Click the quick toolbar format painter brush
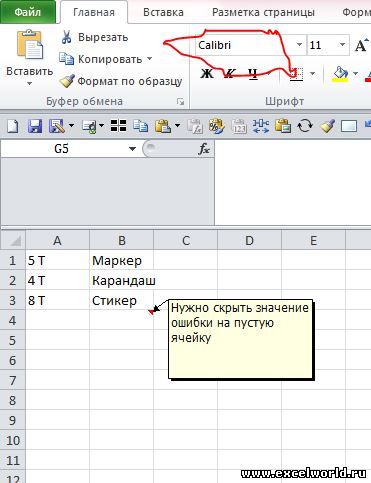Viewport: 371px width, 483px height. click(x=327, y=126)
